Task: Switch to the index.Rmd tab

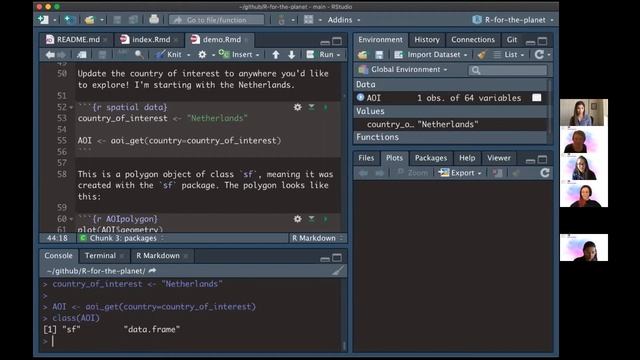Action: [146, 40]
